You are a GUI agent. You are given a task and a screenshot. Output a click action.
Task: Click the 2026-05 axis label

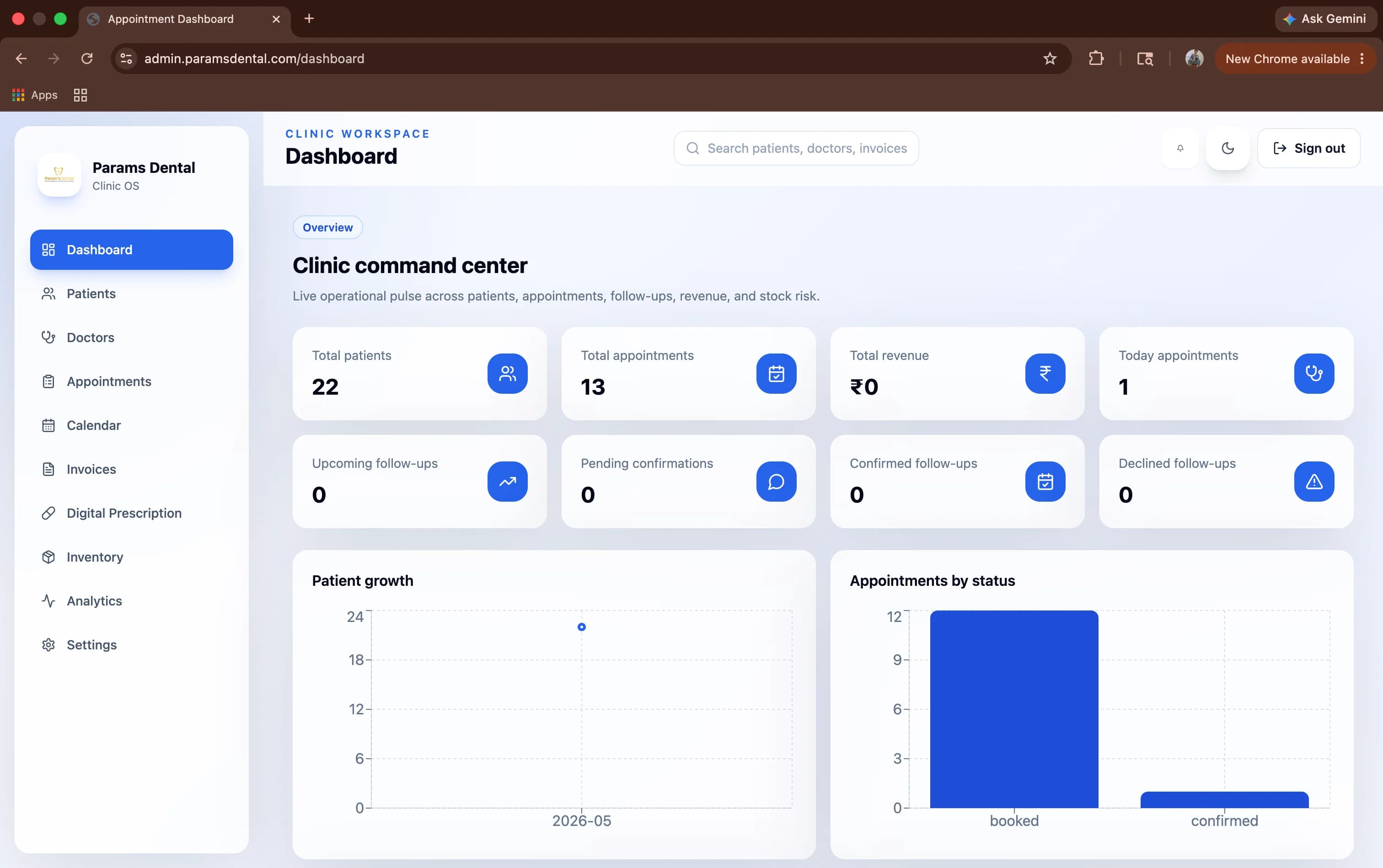tap(582, 821)
